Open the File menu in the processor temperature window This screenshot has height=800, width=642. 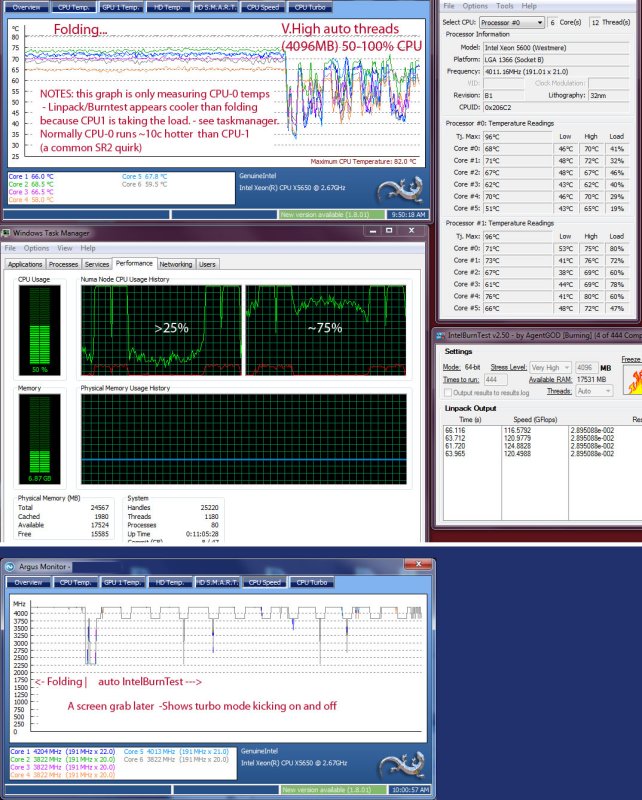click(449, 6)
